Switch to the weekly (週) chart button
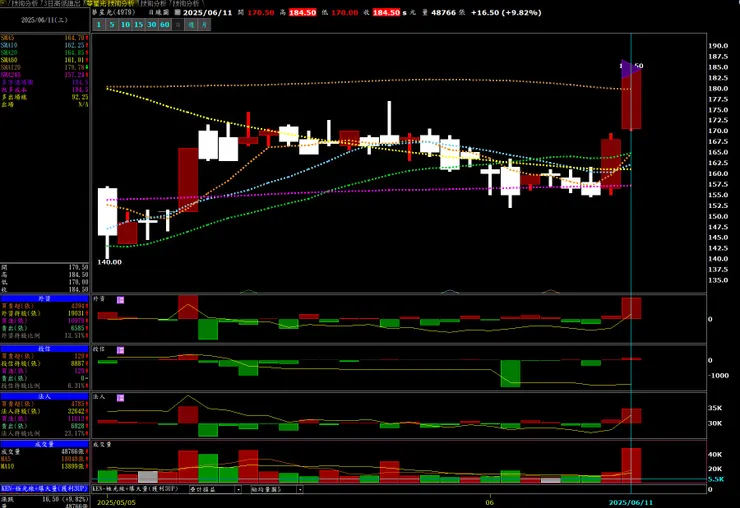The image size is (740, 508). click(191, 25)
